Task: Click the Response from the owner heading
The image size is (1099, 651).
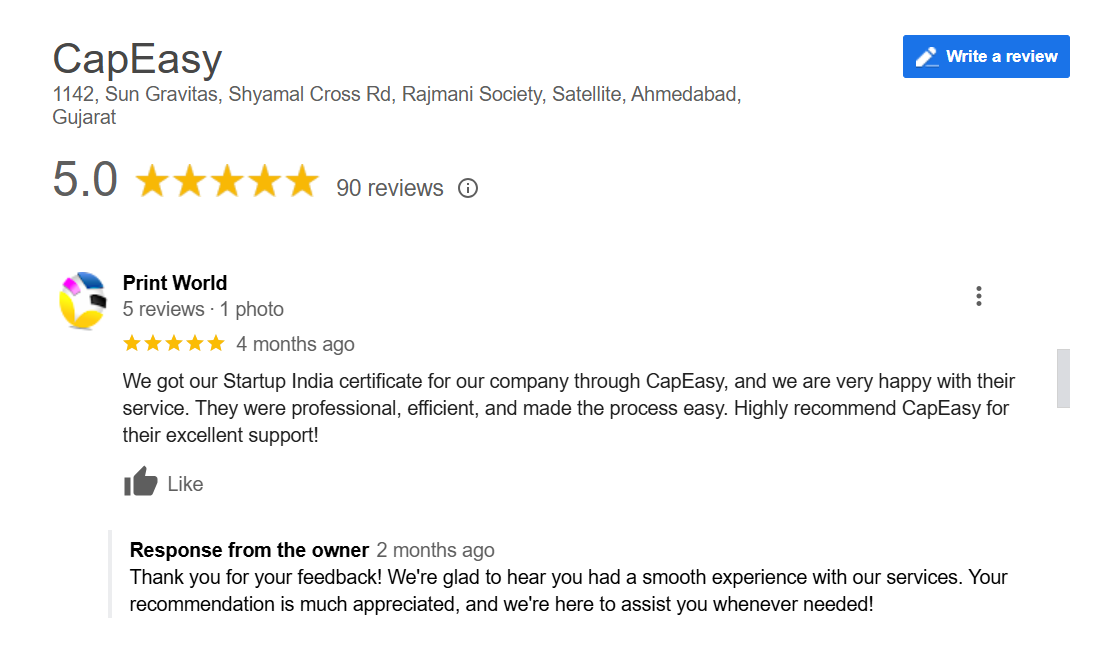Action: [249, 550]
